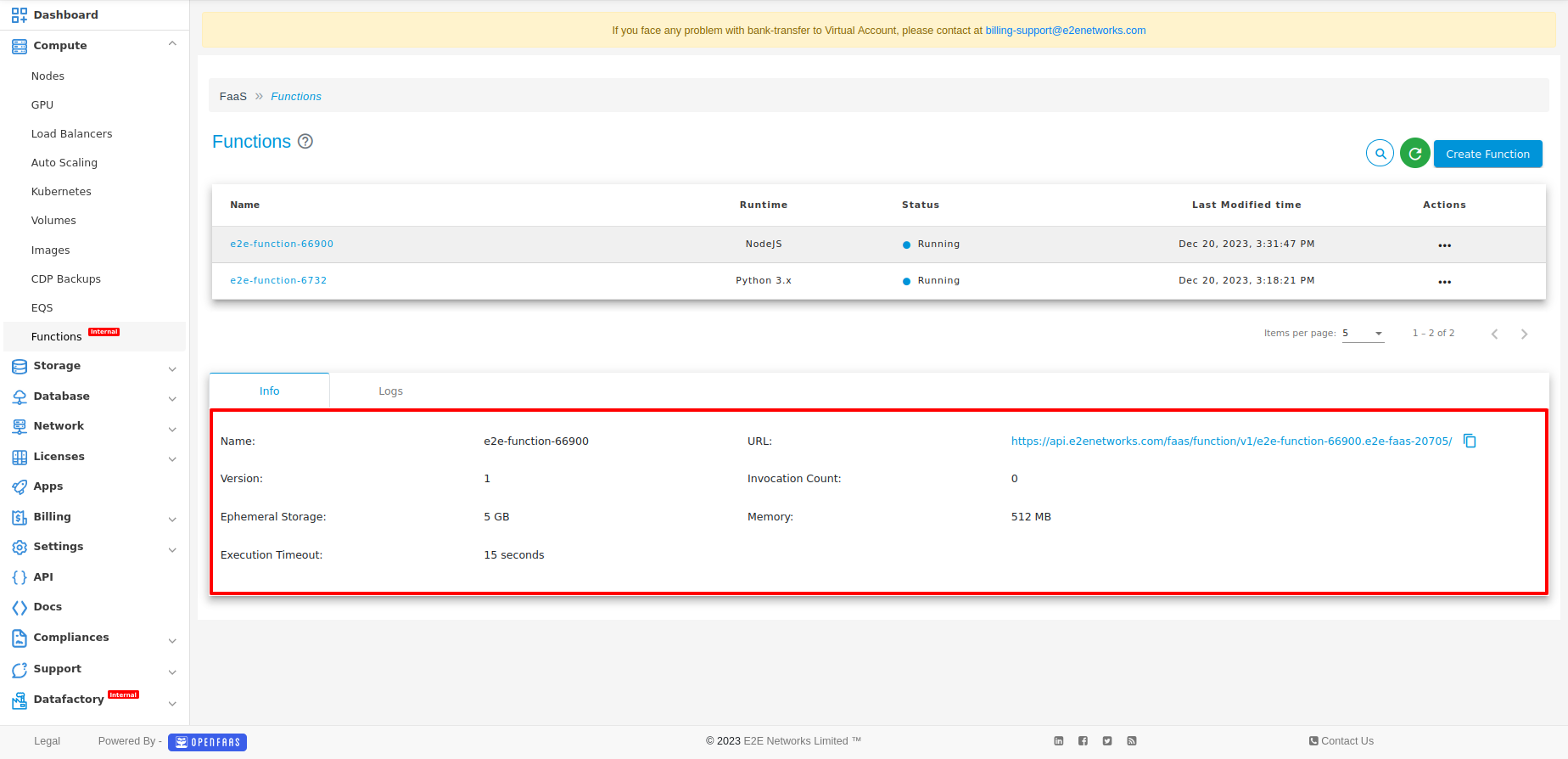Open the Twitter icon in footer
The width and height of the screenshot is (1568, 759).
pos(1107,741)
